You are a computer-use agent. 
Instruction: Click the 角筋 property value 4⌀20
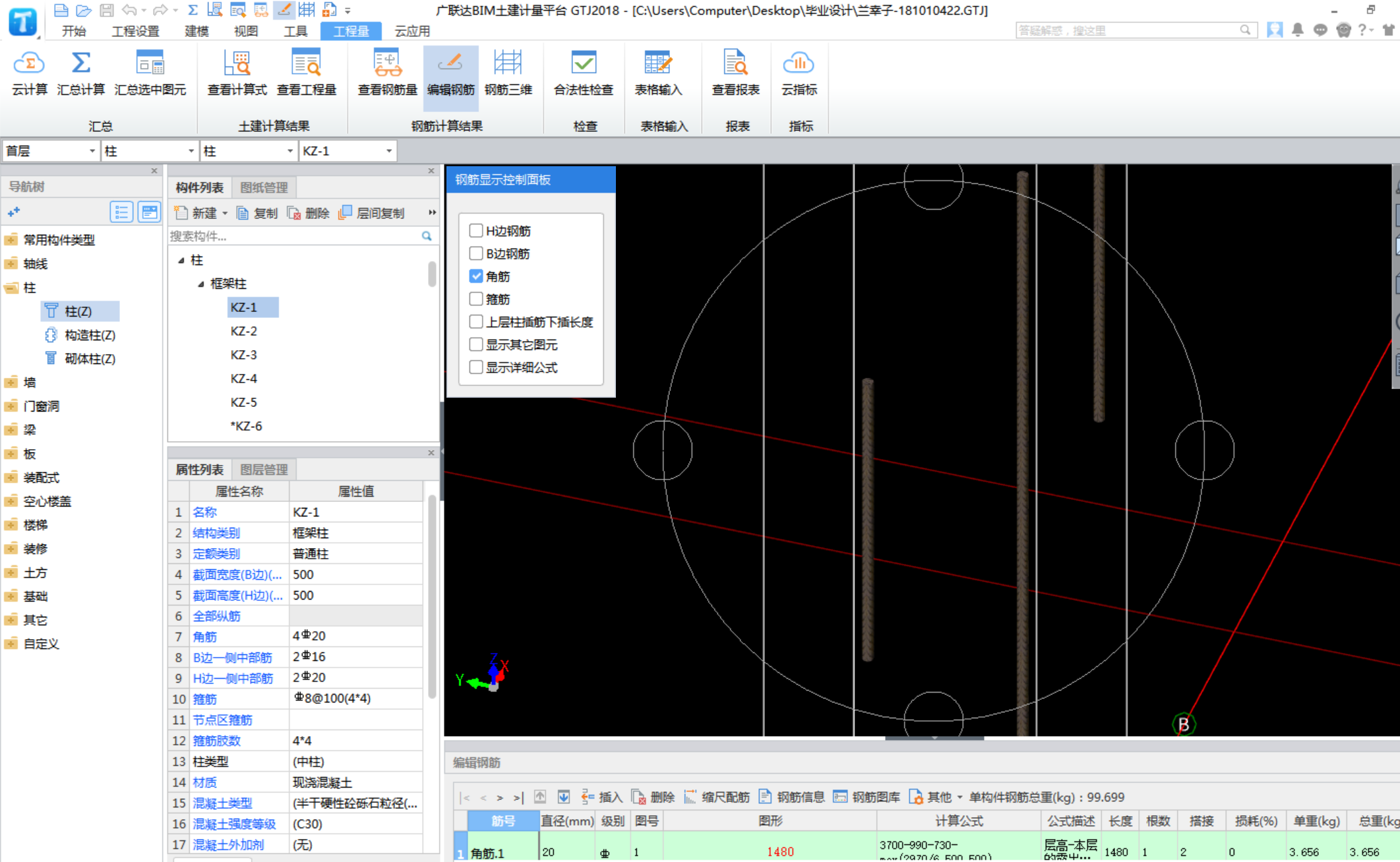(355, 636)
